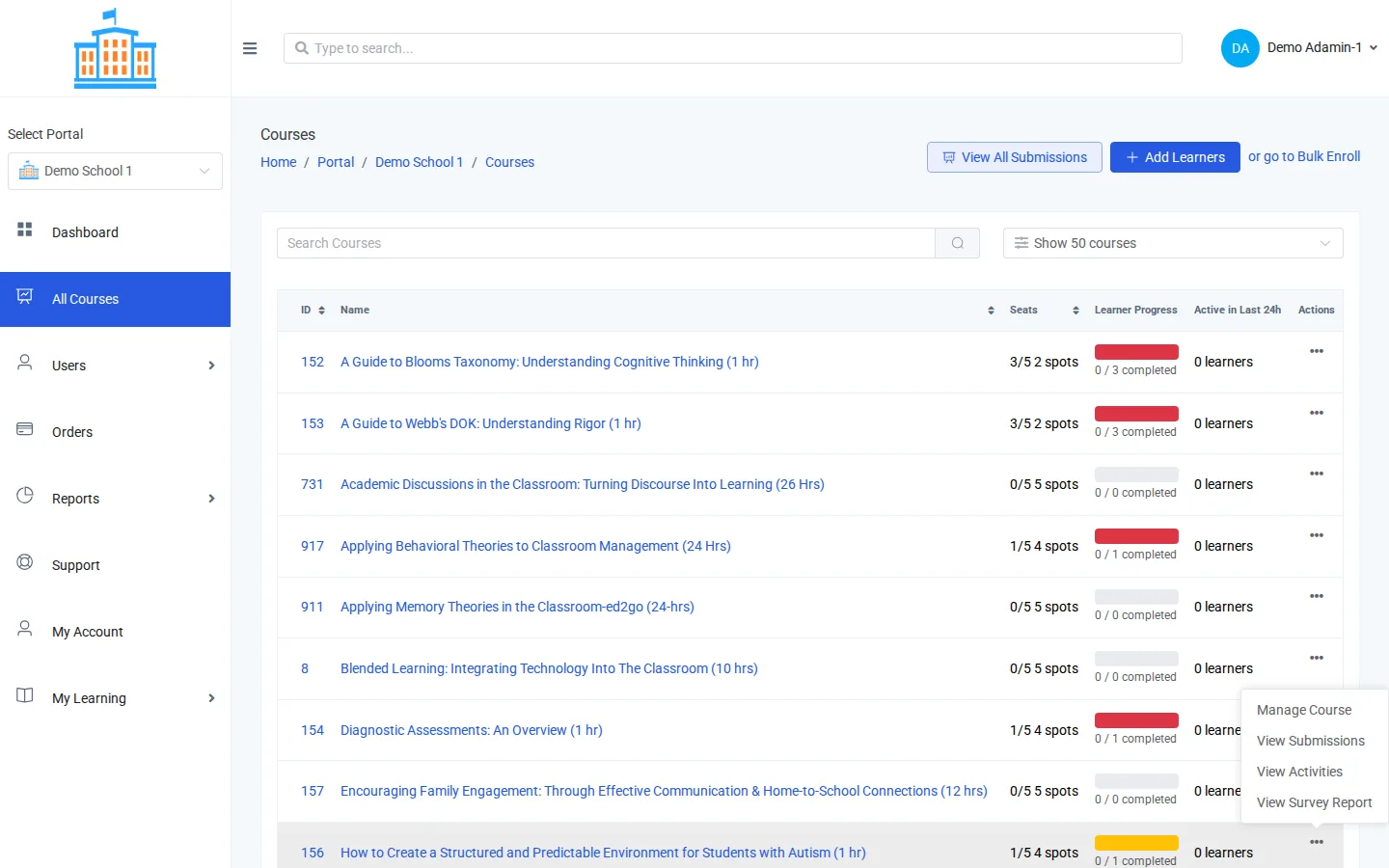This screenshot has height=868, width=1389.
Task: Expand the Reports sidebar submenu
Action: (x=211, y=499)
